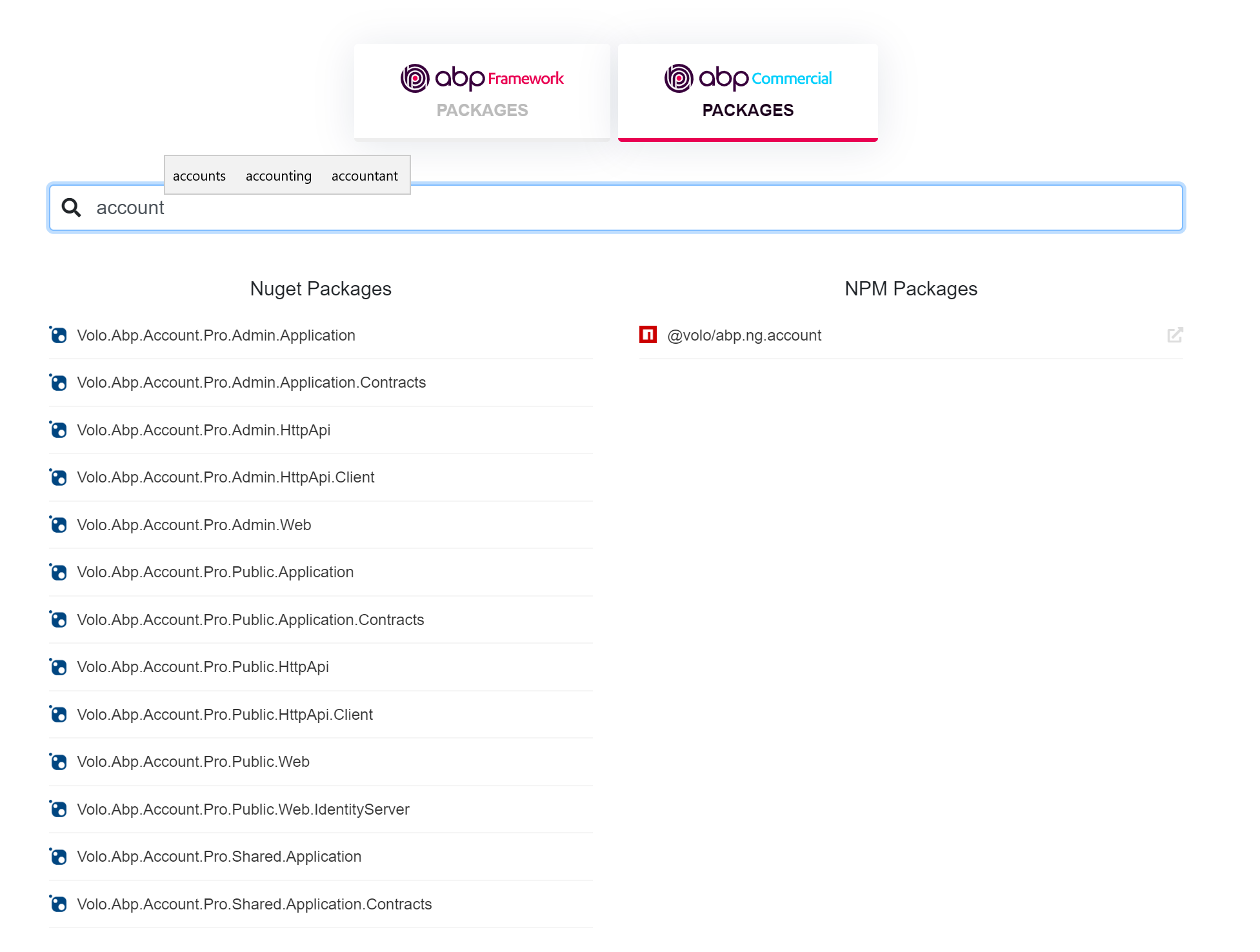
Task: Open Volo.Abp.Account.Pro.Admin.HttpApi.Client package
Action: point(225,477)
